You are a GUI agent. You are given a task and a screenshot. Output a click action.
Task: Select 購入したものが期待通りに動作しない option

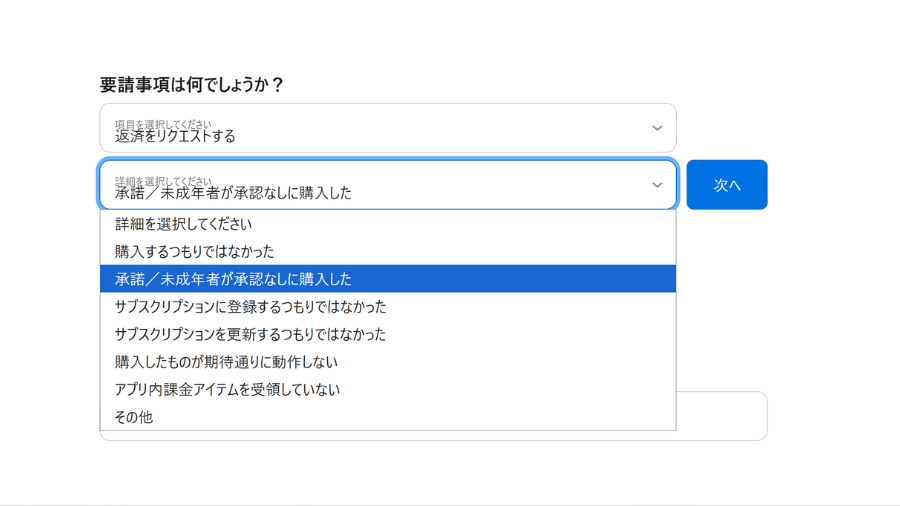click(x=227, y=362)
